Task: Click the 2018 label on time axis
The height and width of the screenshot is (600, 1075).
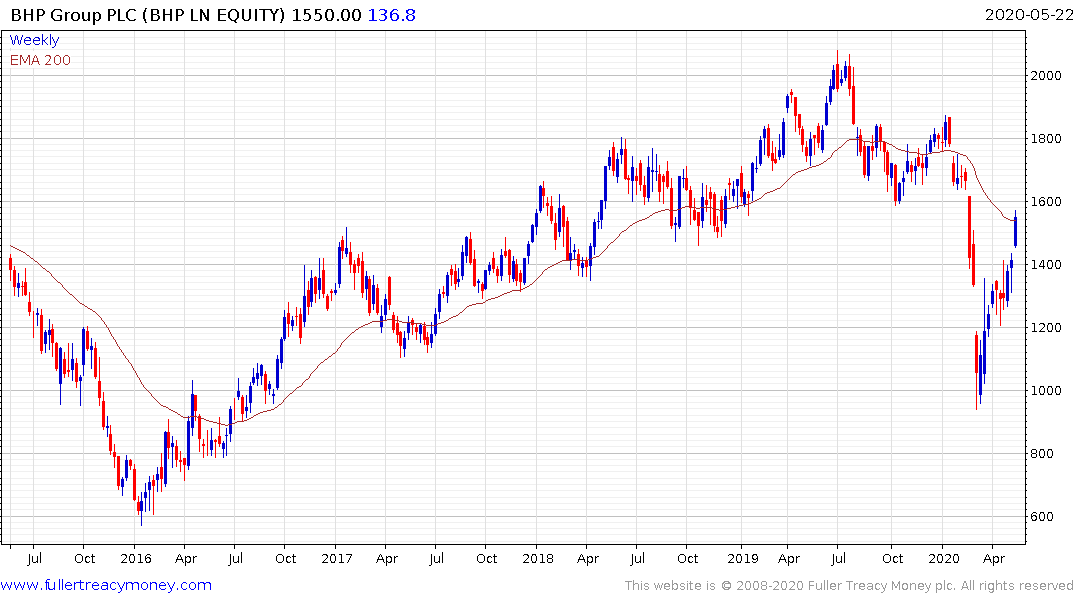Action: point(538,558)
